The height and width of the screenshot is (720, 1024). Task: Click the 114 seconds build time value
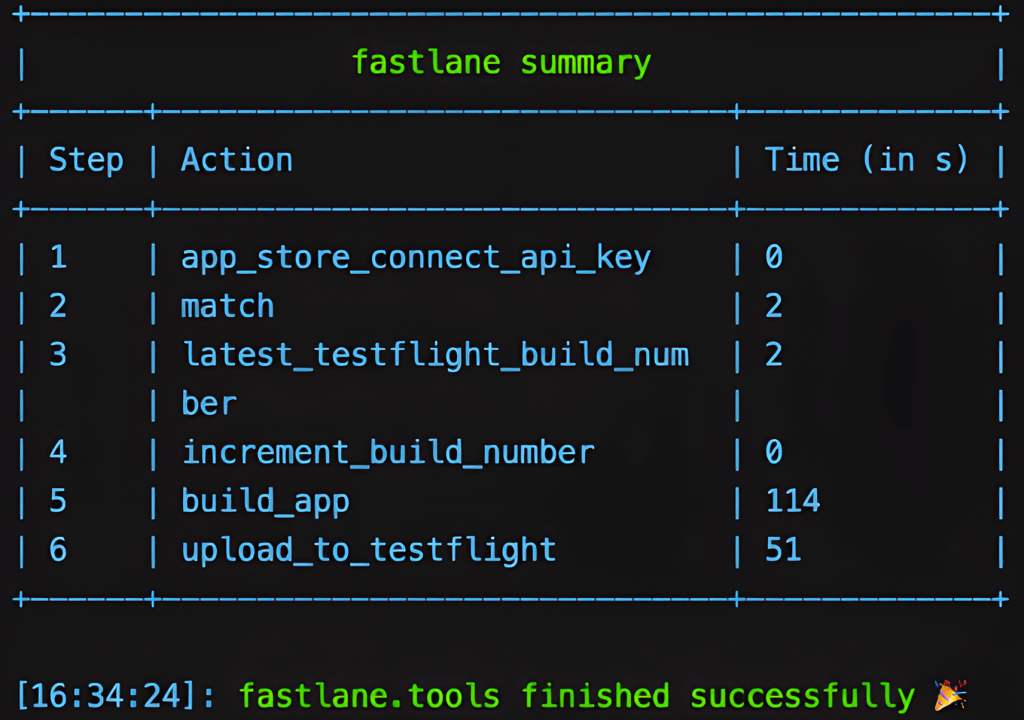pos(793,500)
